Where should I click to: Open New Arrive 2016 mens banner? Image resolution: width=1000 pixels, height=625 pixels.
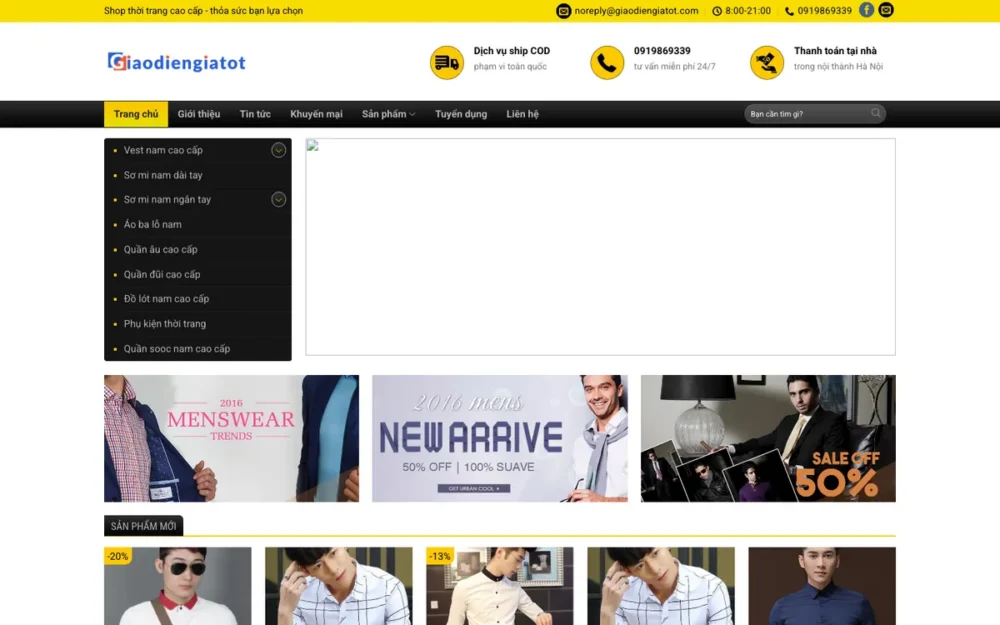(x=500, y=438)
